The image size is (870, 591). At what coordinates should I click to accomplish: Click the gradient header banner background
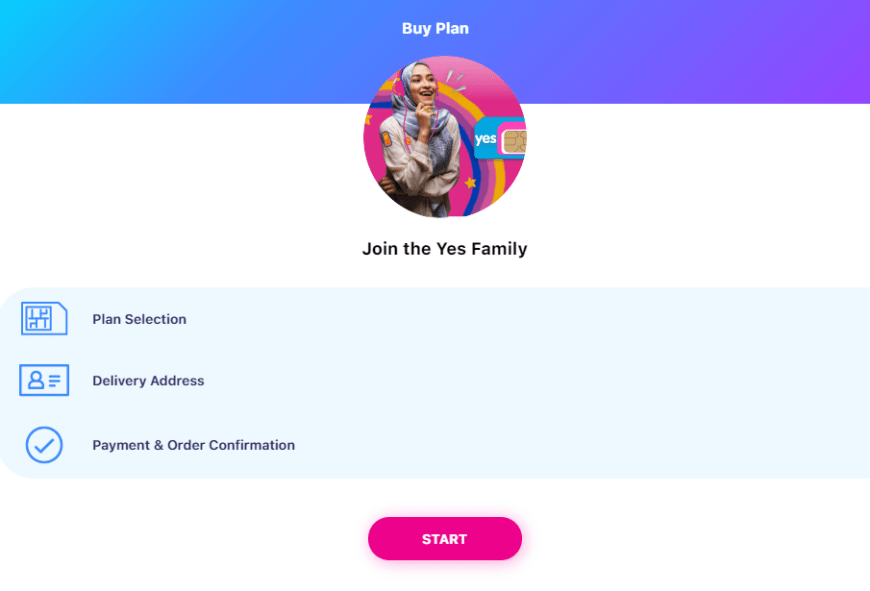166,52
